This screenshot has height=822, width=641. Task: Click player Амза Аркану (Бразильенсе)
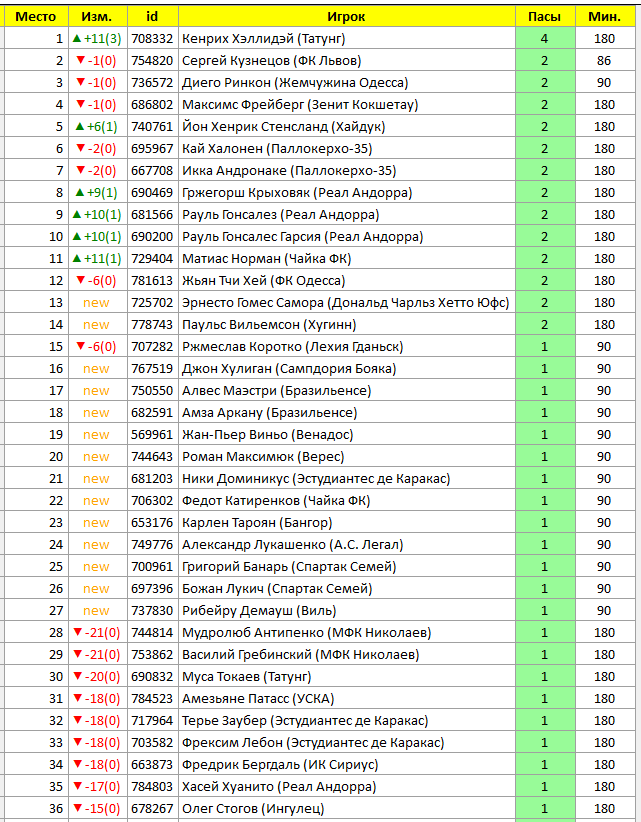(269, 413)
